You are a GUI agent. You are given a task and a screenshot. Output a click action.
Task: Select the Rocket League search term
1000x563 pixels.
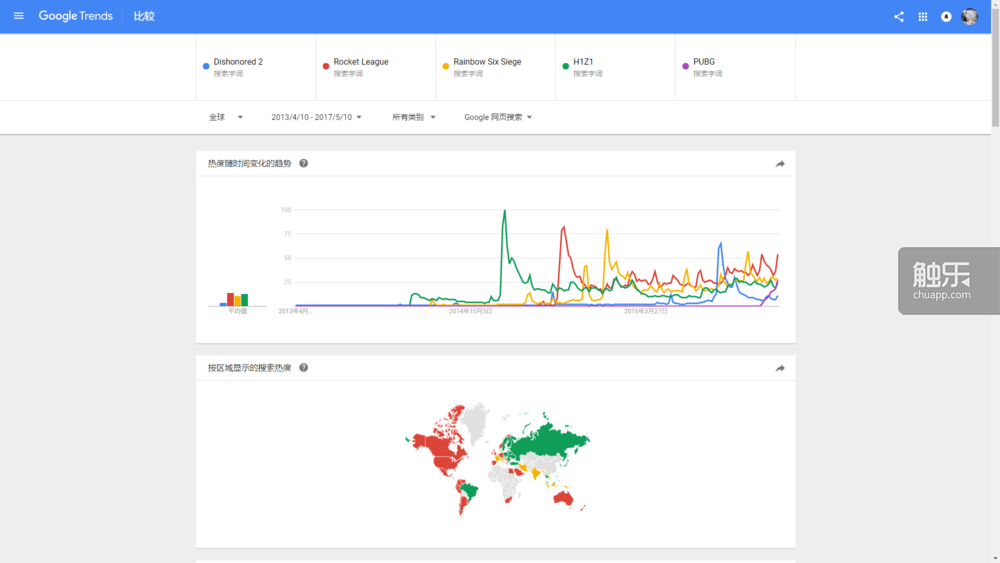[360, 62]
